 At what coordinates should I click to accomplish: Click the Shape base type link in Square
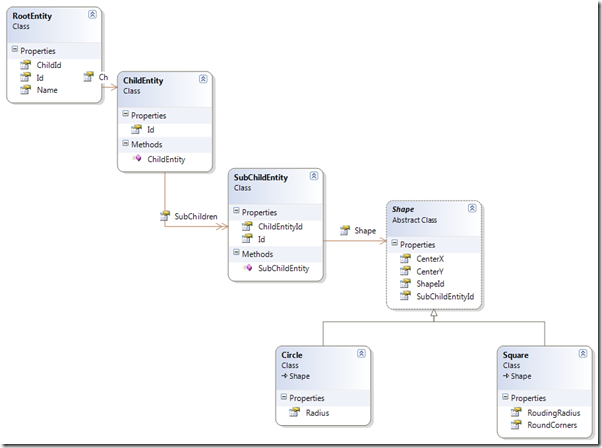click(521, 376)
